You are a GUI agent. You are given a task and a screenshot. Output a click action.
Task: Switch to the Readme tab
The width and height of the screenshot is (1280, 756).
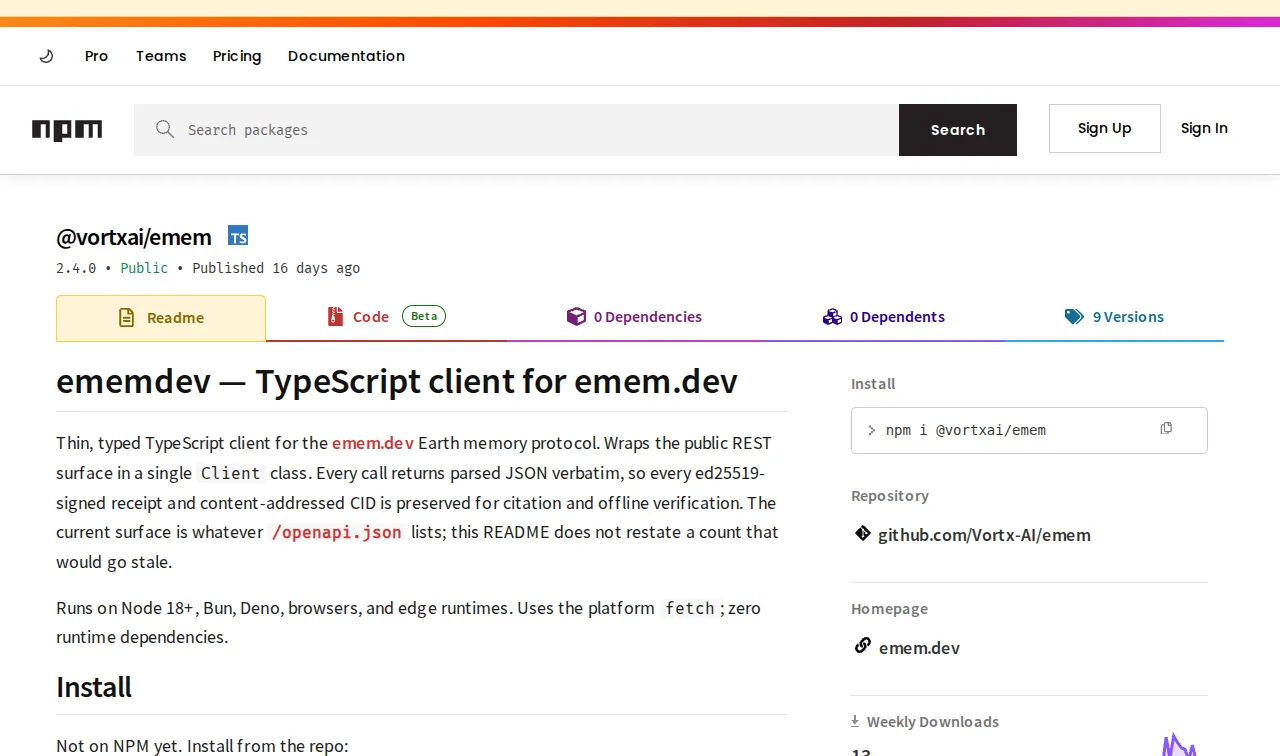tap(161, 318)
